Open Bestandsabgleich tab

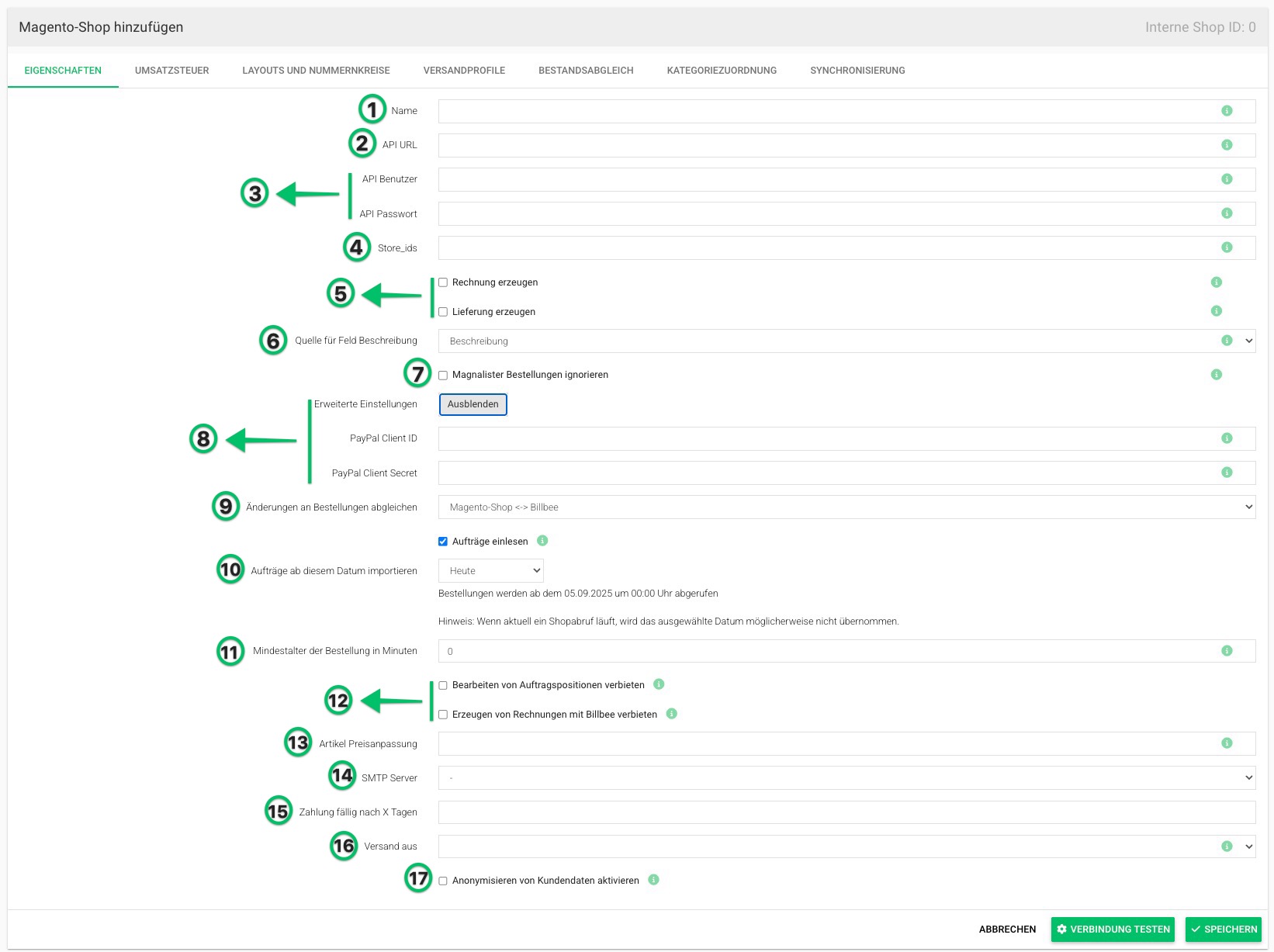tap(586, 71)
